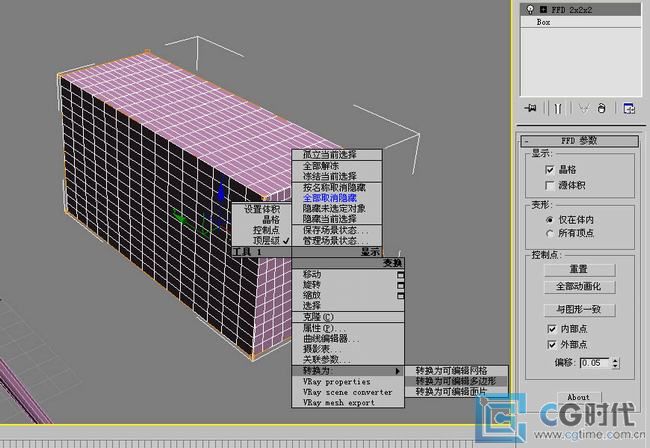Choose 克隆(C) menu entry
The height and width of the screenshot is (448, 650).
(x=348, y=317)
